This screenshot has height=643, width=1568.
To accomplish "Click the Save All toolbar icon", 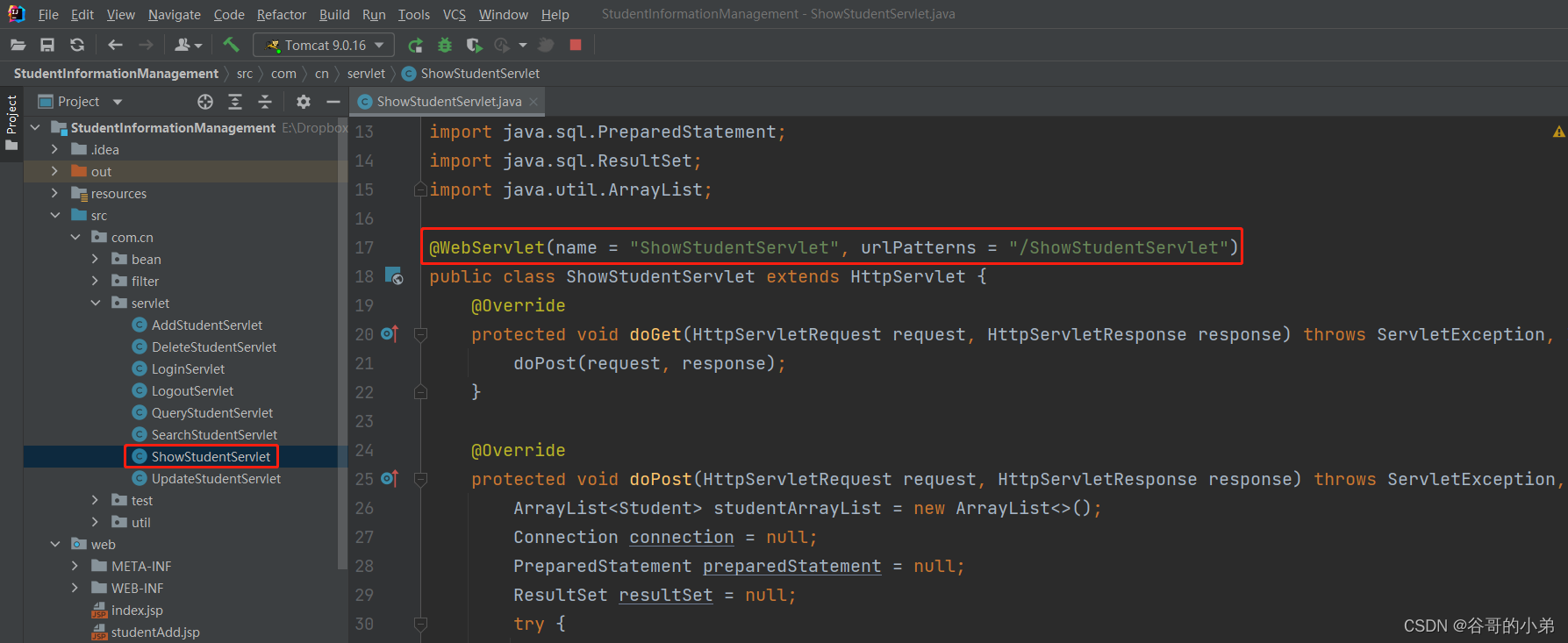I will click(x=47, y=45).
